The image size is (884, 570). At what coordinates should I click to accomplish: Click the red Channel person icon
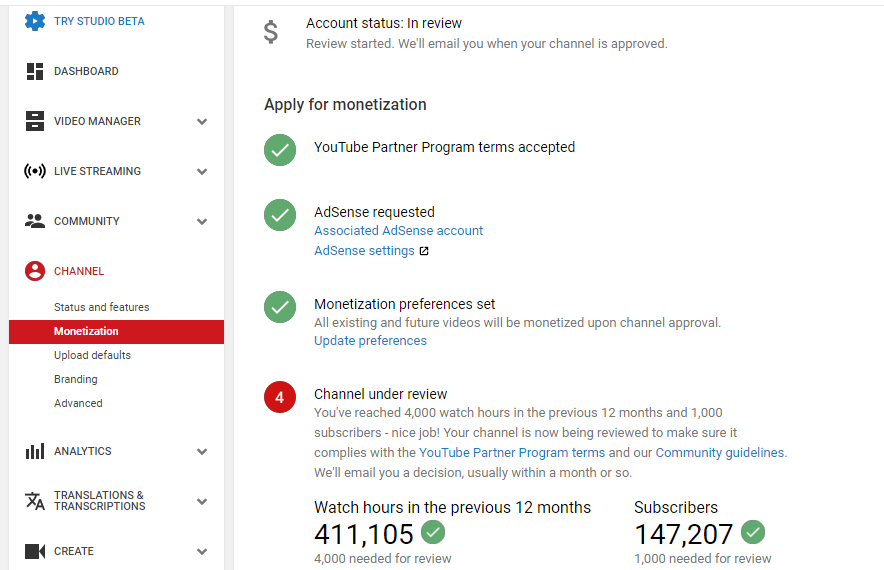(34, 271)
